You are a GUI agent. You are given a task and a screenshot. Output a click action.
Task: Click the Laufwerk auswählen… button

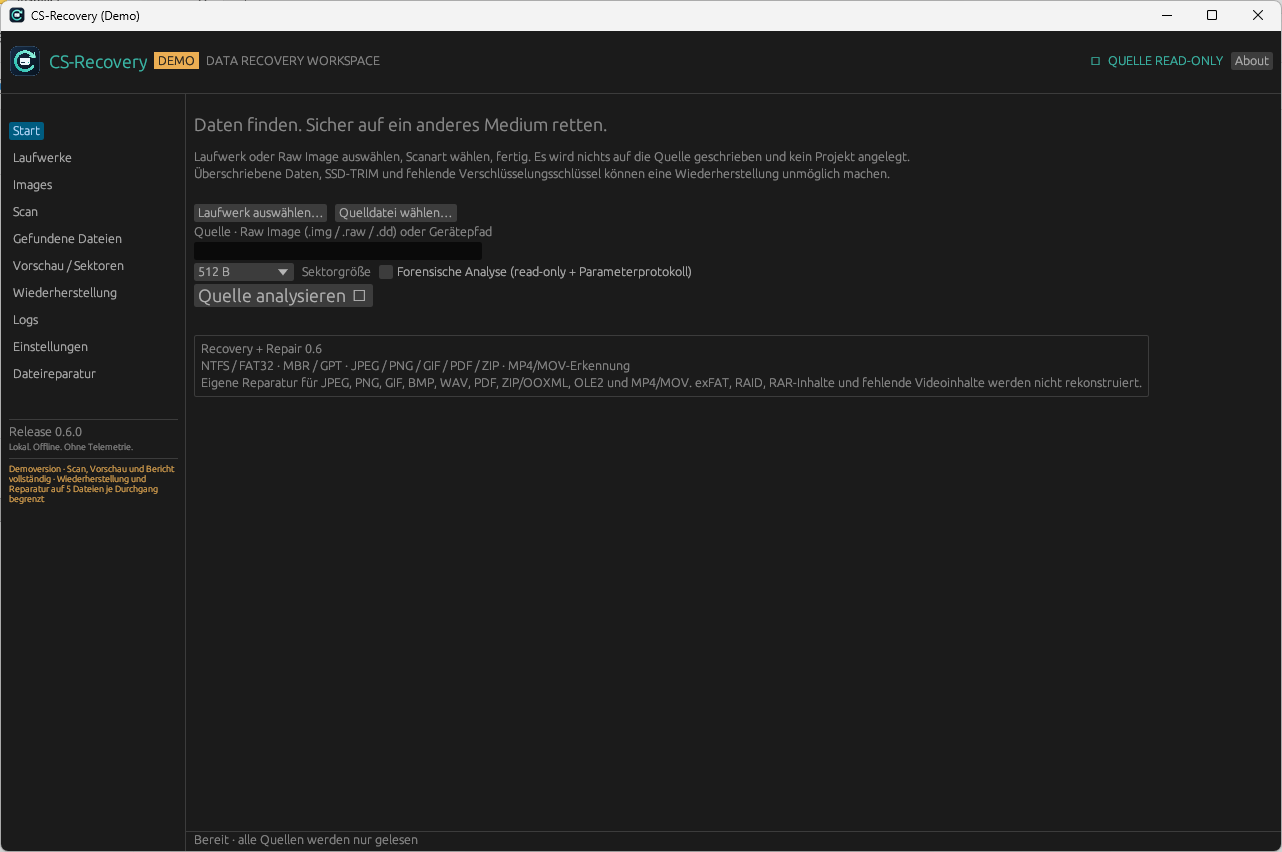click(x=260, y=213)
